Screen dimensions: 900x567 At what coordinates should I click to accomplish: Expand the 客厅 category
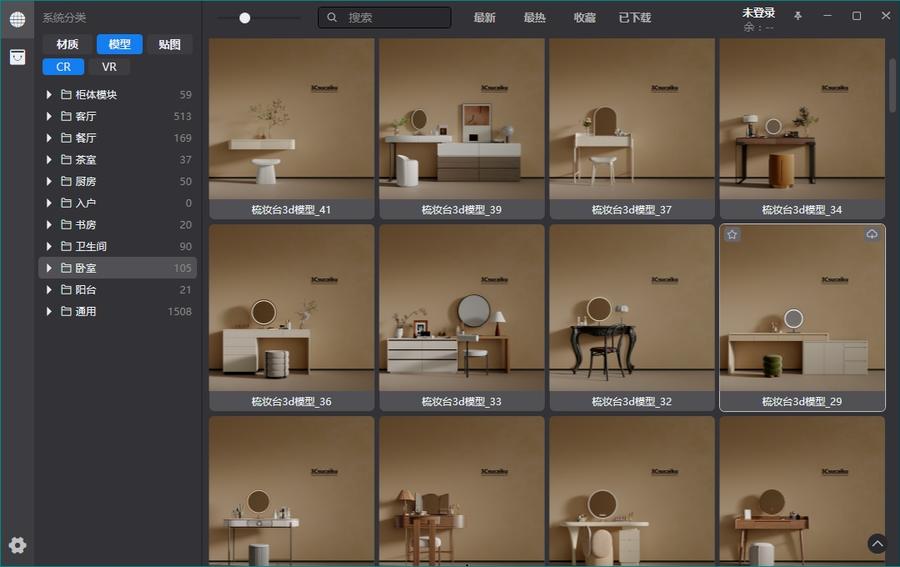pyautogui.click(x=49, y=116)
